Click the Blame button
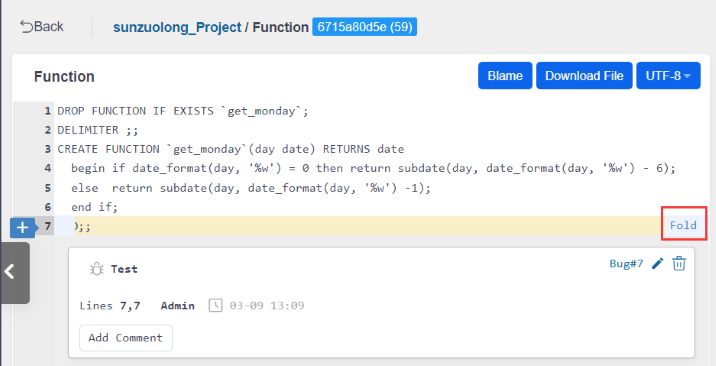Viewport: 716px width, 366px height. pyautogui.click(x=505, y=76)
